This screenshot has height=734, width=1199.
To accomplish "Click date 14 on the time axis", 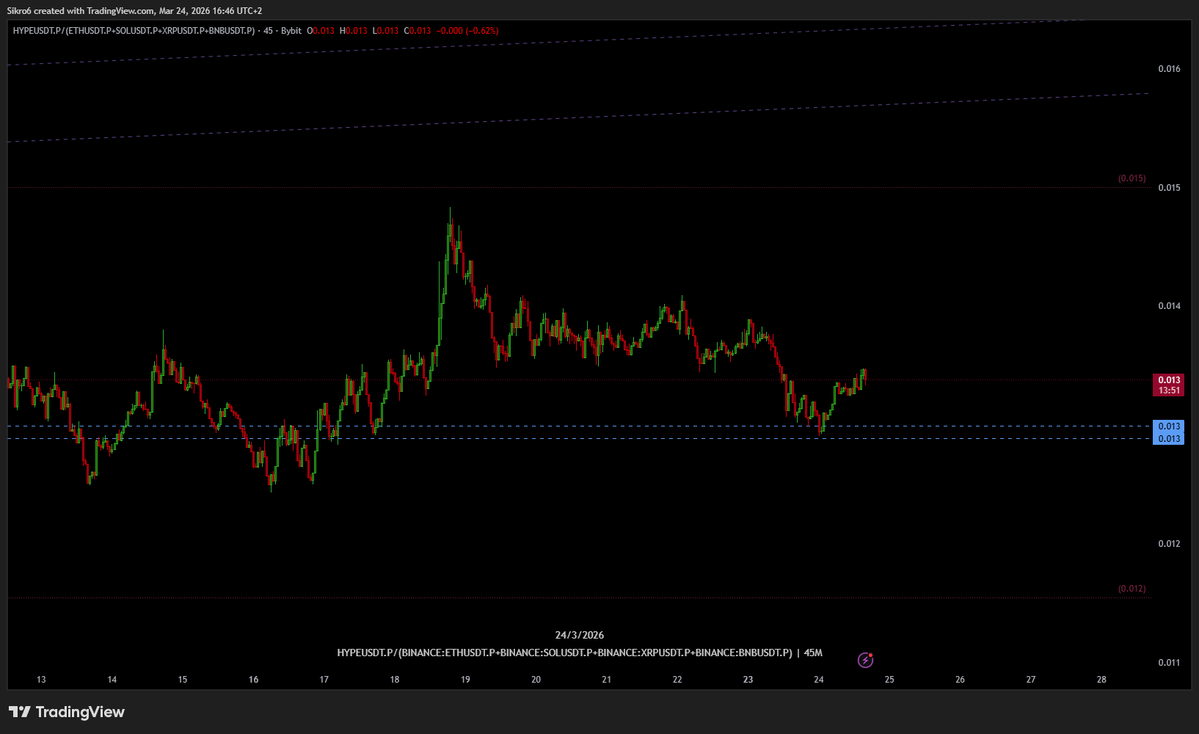I will pos(112,679).
